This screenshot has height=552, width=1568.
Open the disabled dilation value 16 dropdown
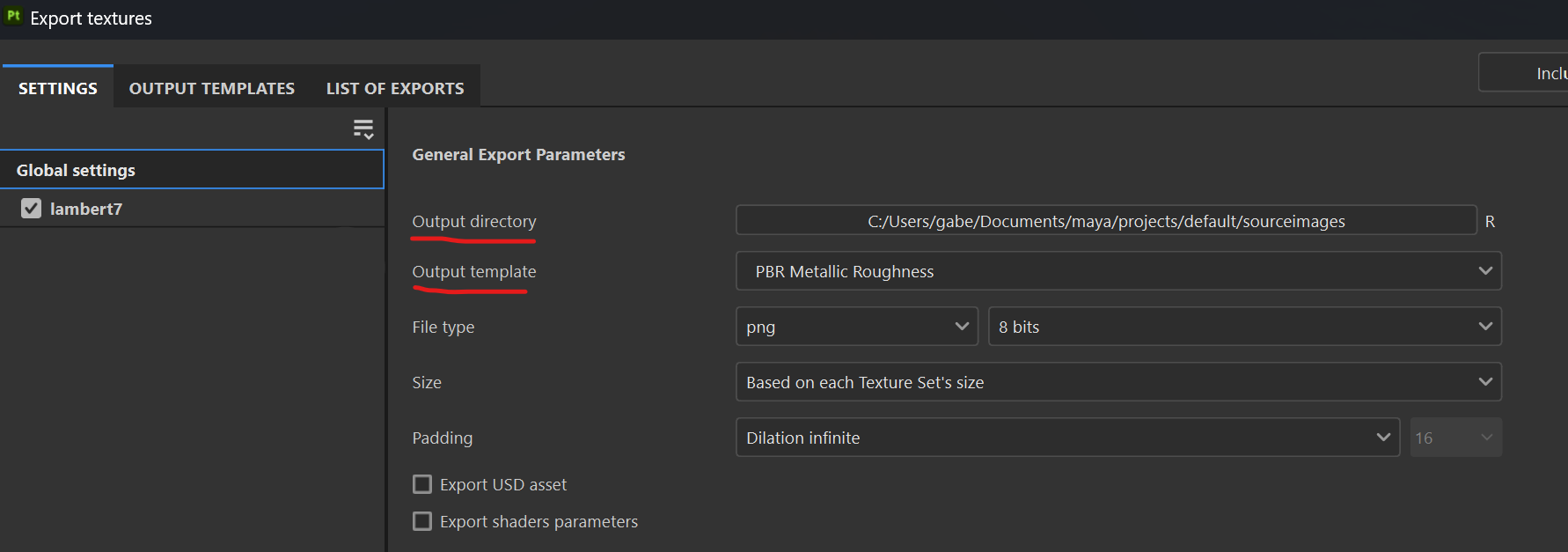click(1456, 438)
